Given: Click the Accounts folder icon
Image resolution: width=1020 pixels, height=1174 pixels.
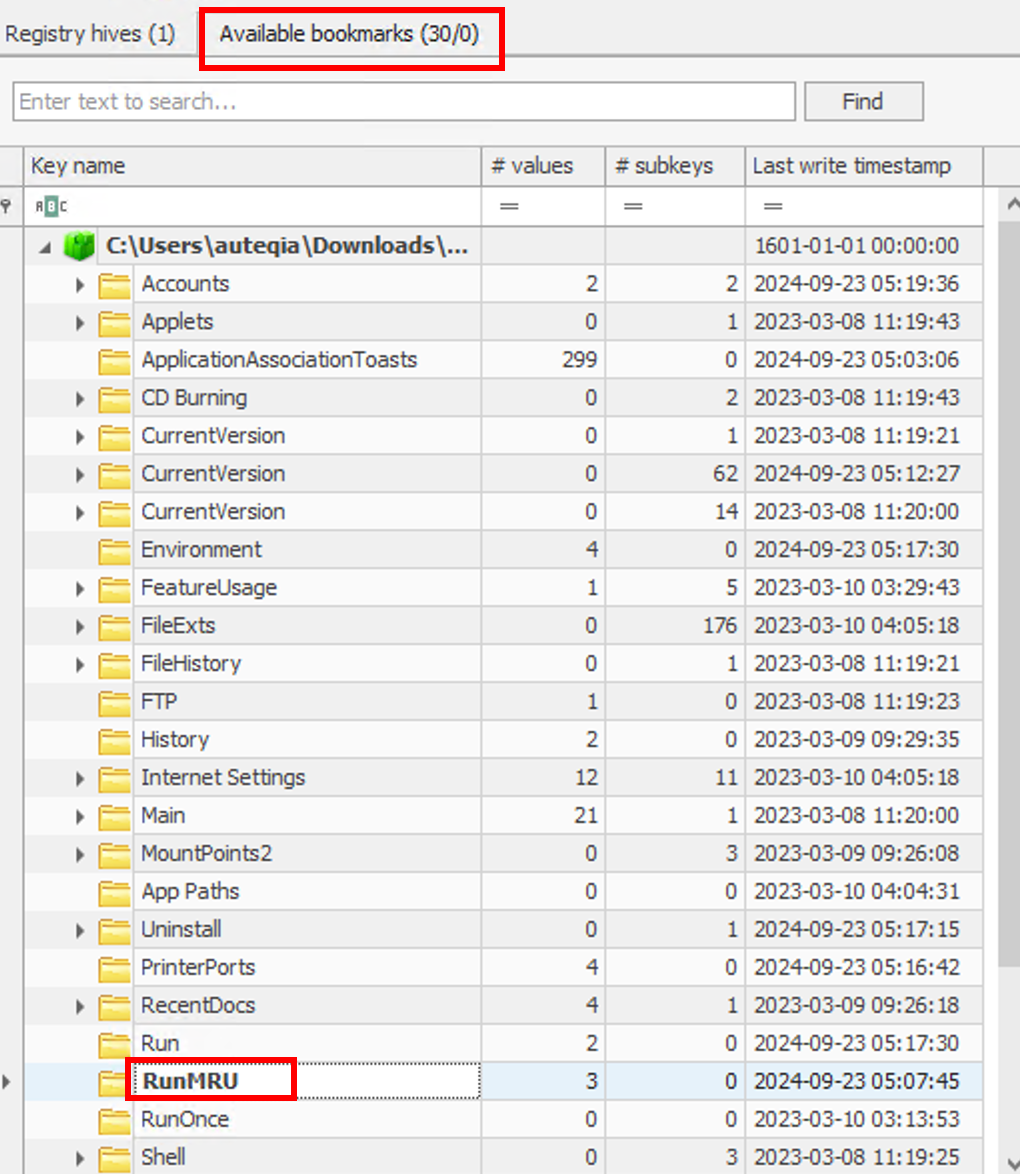Looking at the screenshot, I should click(115, 285).
